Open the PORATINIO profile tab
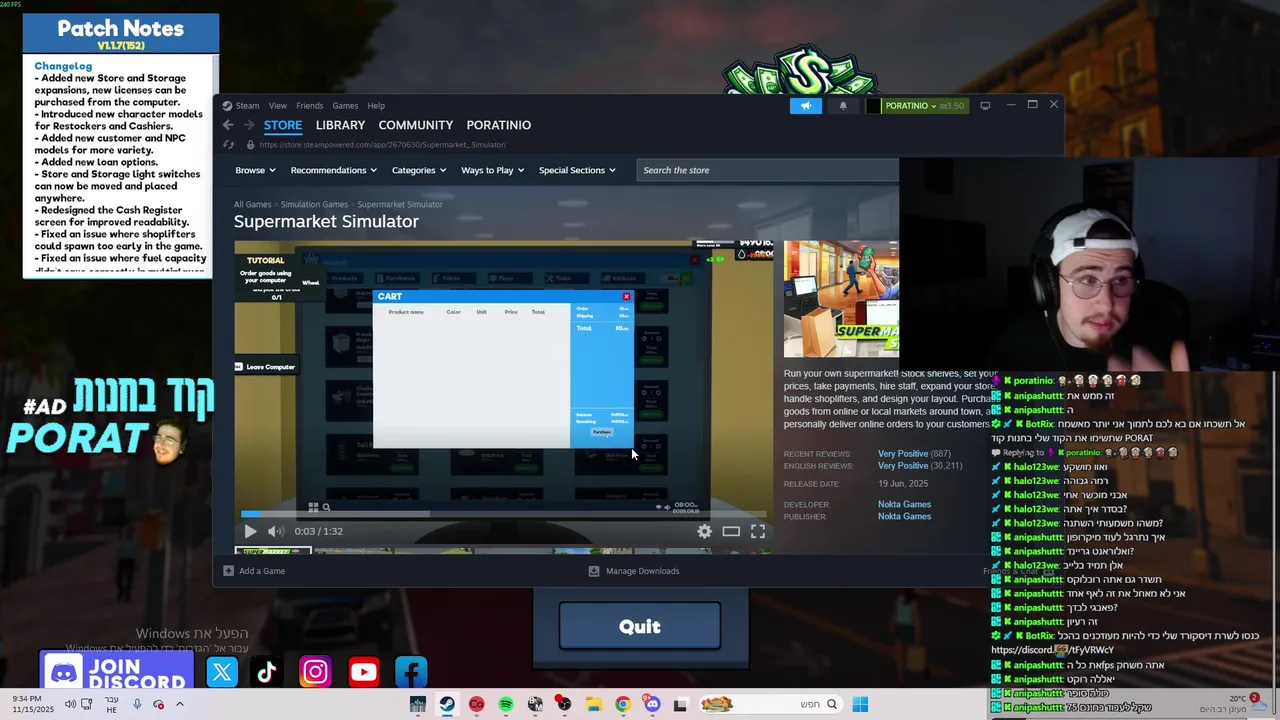Screen dimensions: 1280x720 (x=499, y=125)
